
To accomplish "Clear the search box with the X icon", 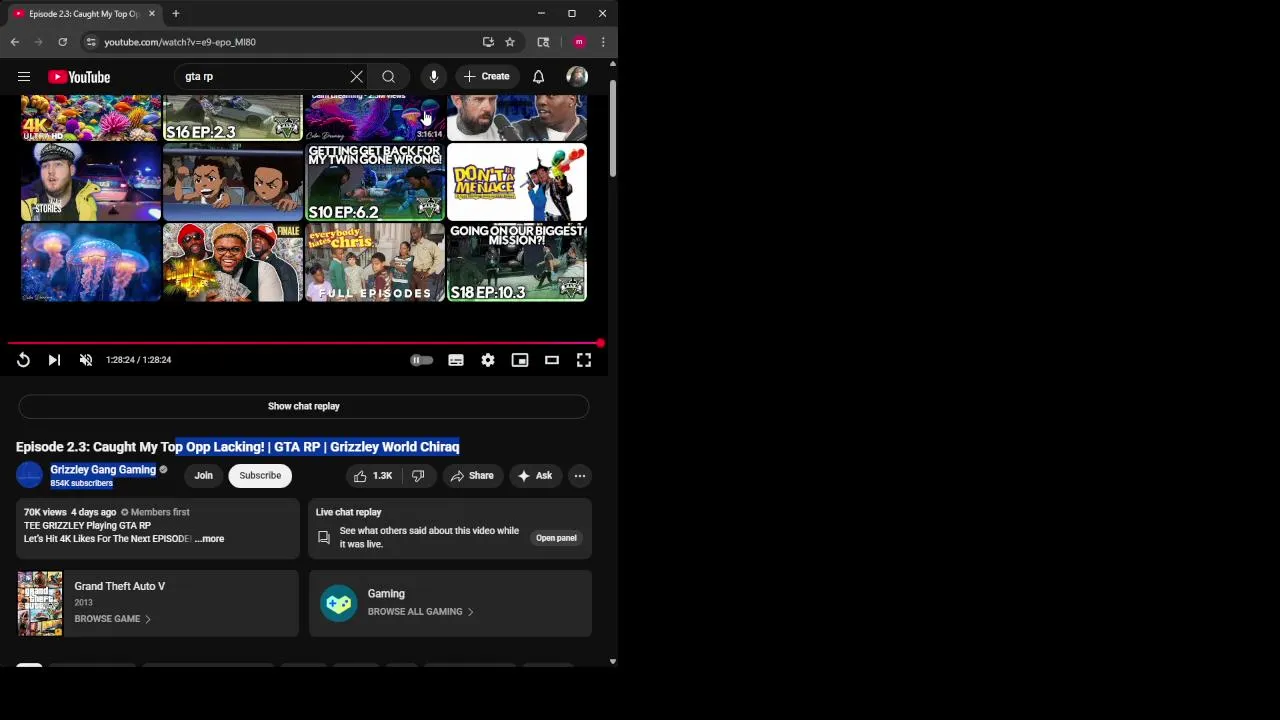I will pos(356,77).
